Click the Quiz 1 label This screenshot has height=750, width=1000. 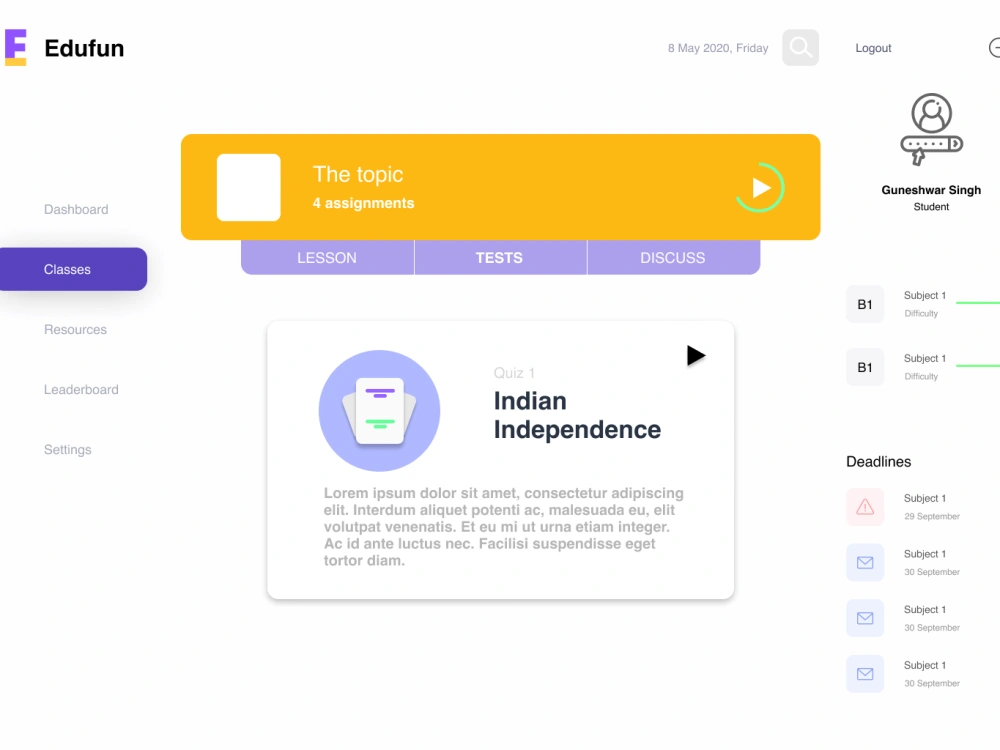point(514,373)
